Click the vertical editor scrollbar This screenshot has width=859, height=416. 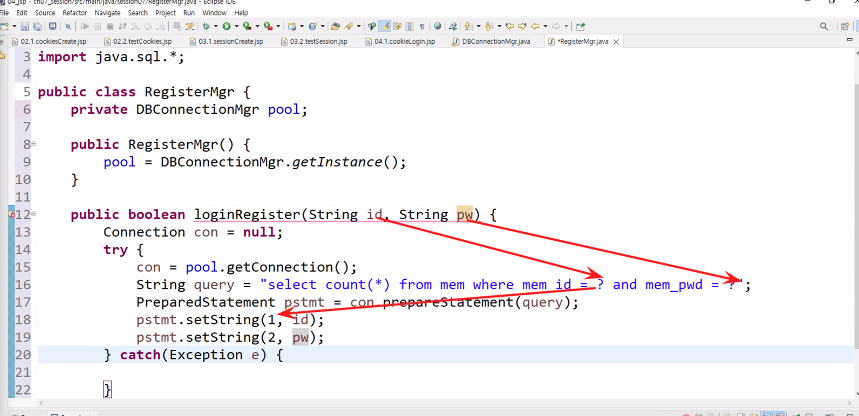click(x=856, y=214)
